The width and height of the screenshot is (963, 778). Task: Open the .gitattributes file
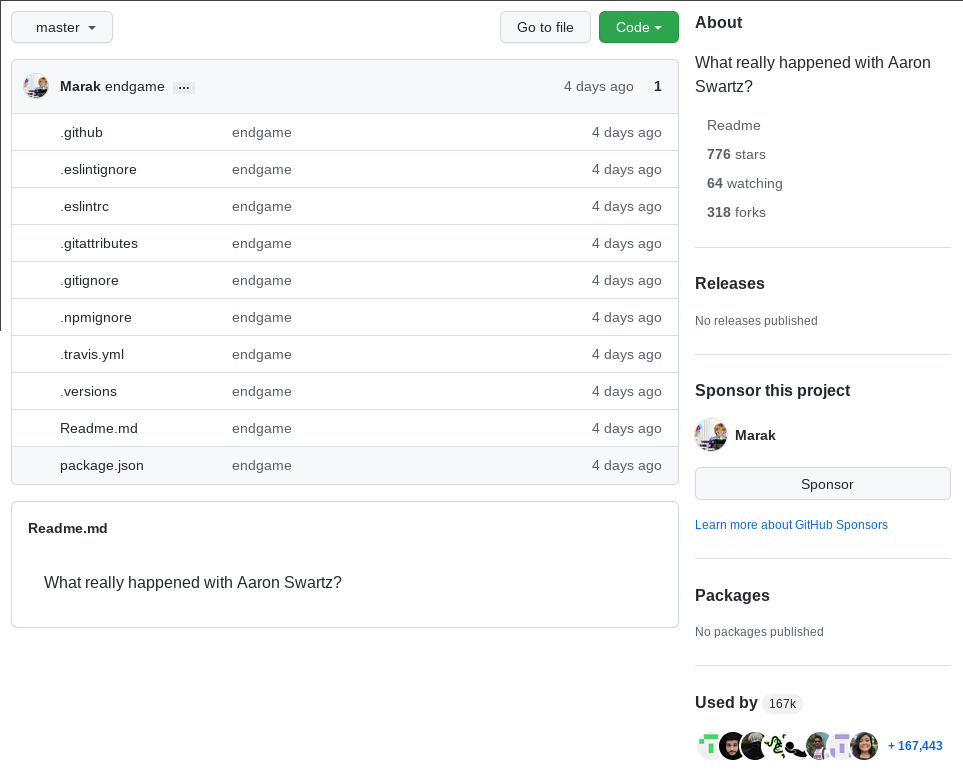pos(99,243)
